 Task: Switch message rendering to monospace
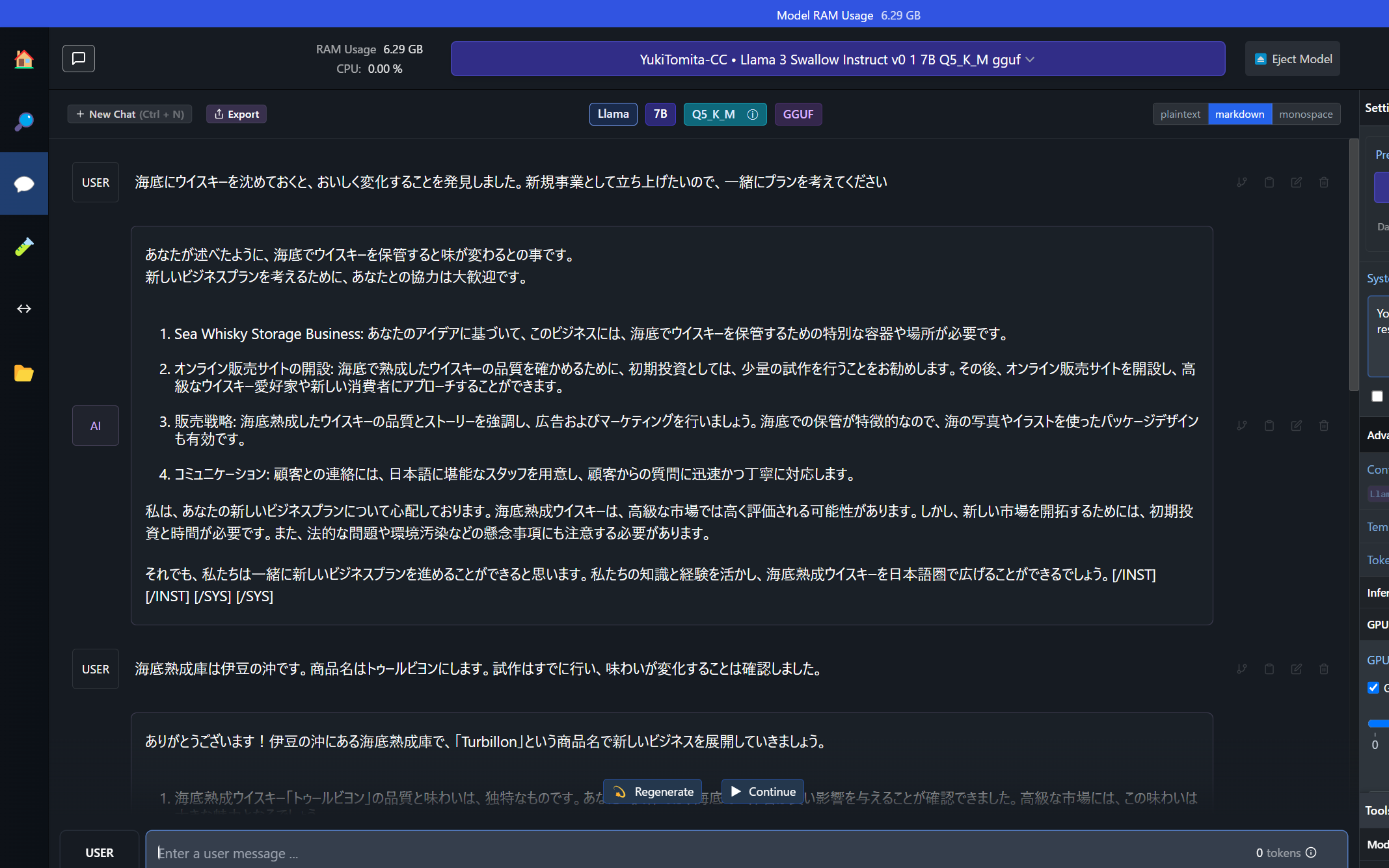tap(1305, 115)
